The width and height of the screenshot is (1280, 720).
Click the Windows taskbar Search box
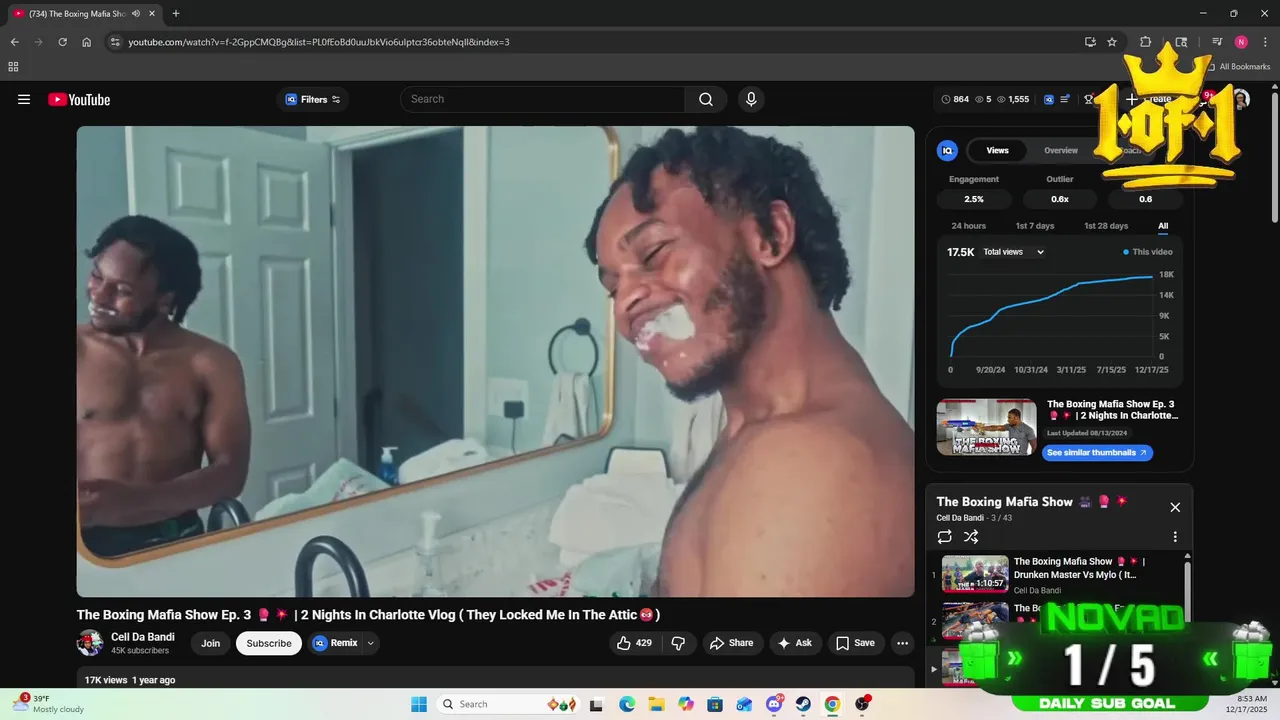point(509,704)
